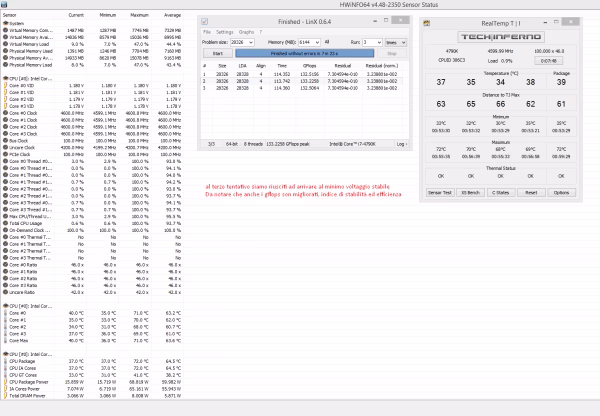Click the clock icon beside Core #0 Clock
The width and height of the screenshot is (600, 416).
coord(5,113)
